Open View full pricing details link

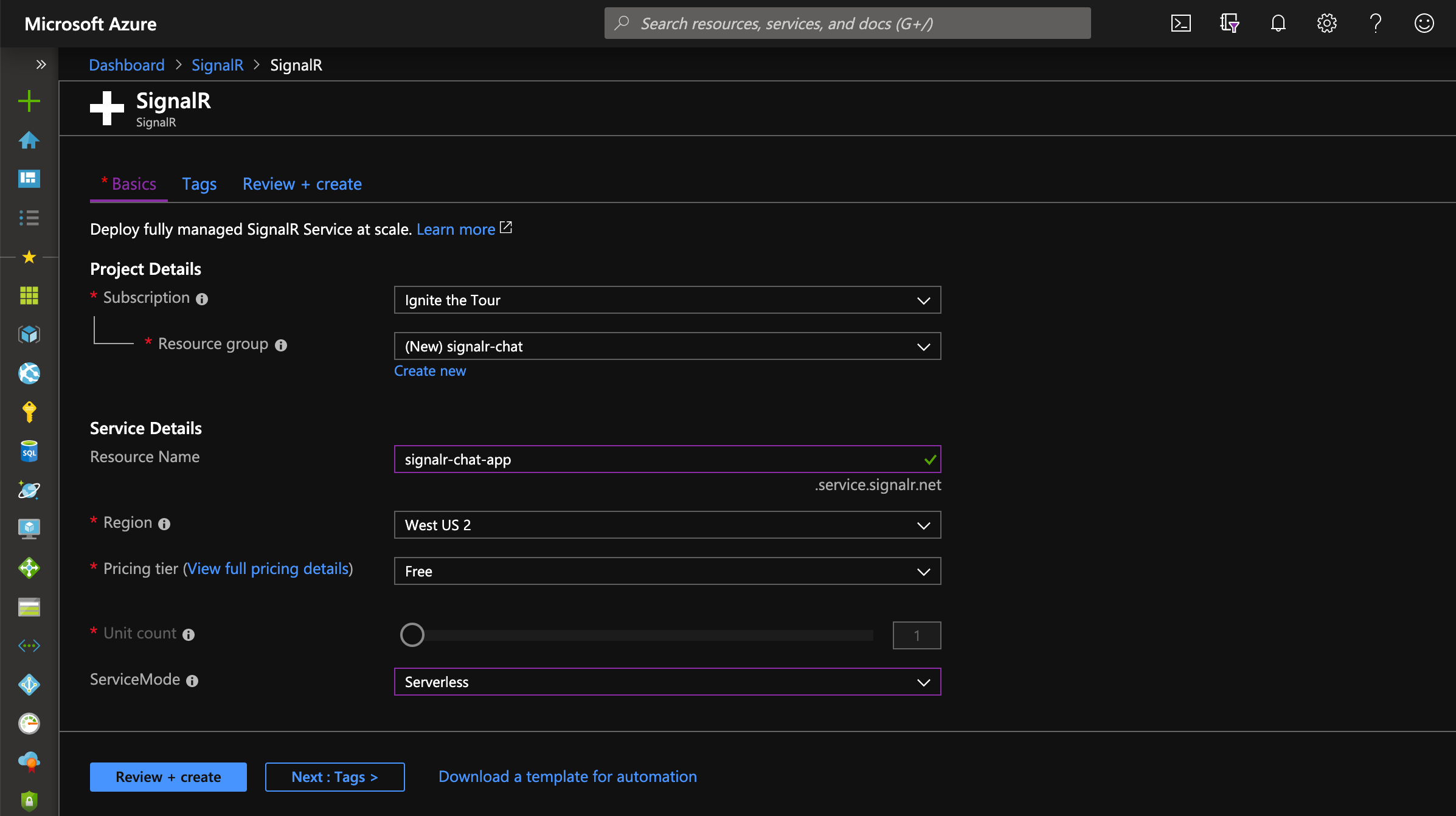[268, 569]
